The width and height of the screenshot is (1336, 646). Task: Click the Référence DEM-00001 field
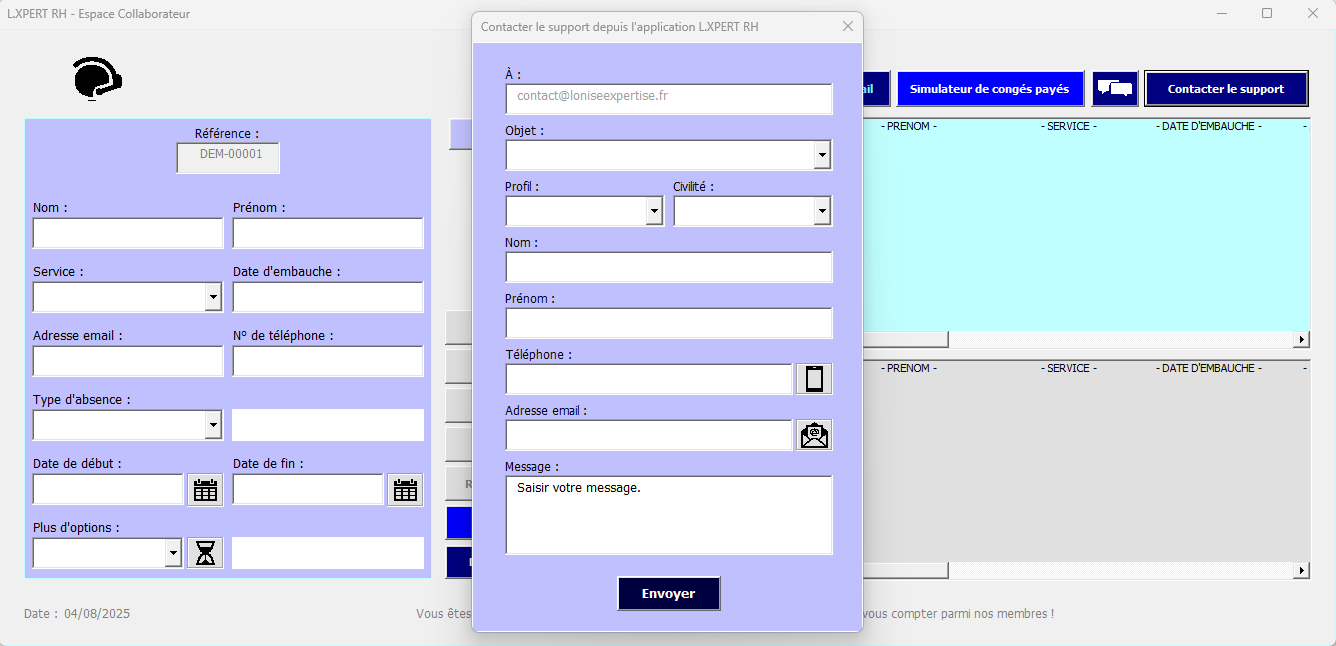[228, 158]
